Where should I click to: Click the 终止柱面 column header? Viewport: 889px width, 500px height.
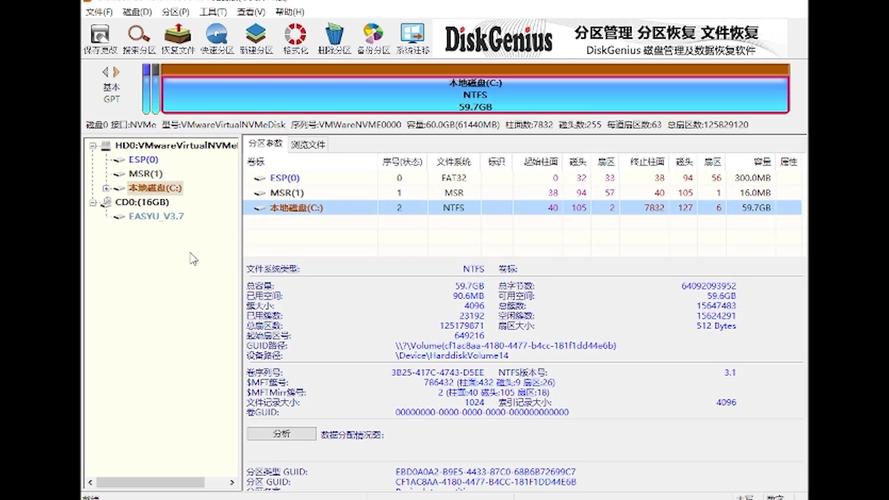pyautogui.click(x=647, y=162)
